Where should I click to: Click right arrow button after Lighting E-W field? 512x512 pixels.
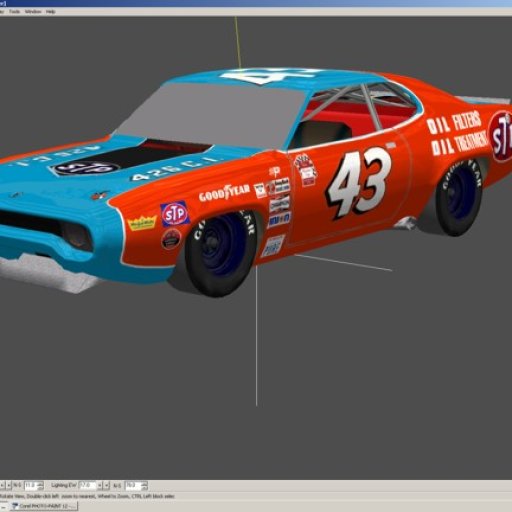click(106, 486)
